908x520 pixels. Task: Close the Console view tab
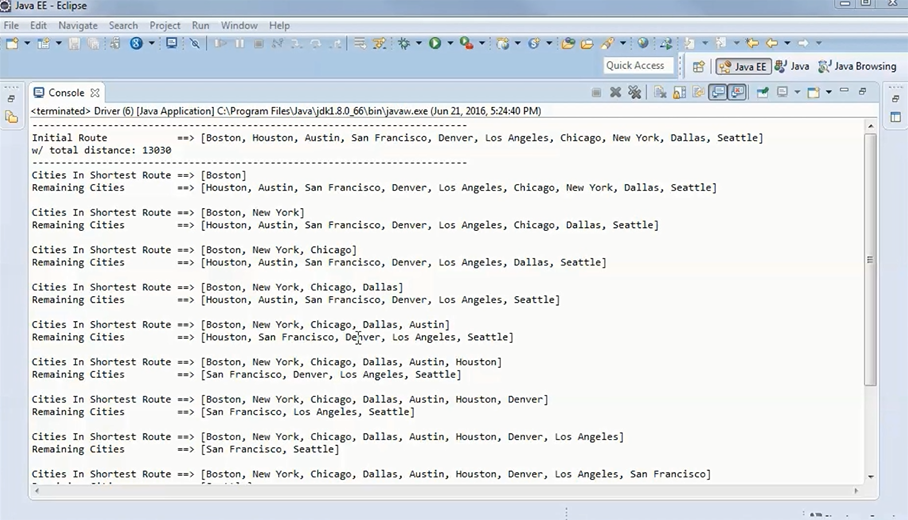[95, 93]
